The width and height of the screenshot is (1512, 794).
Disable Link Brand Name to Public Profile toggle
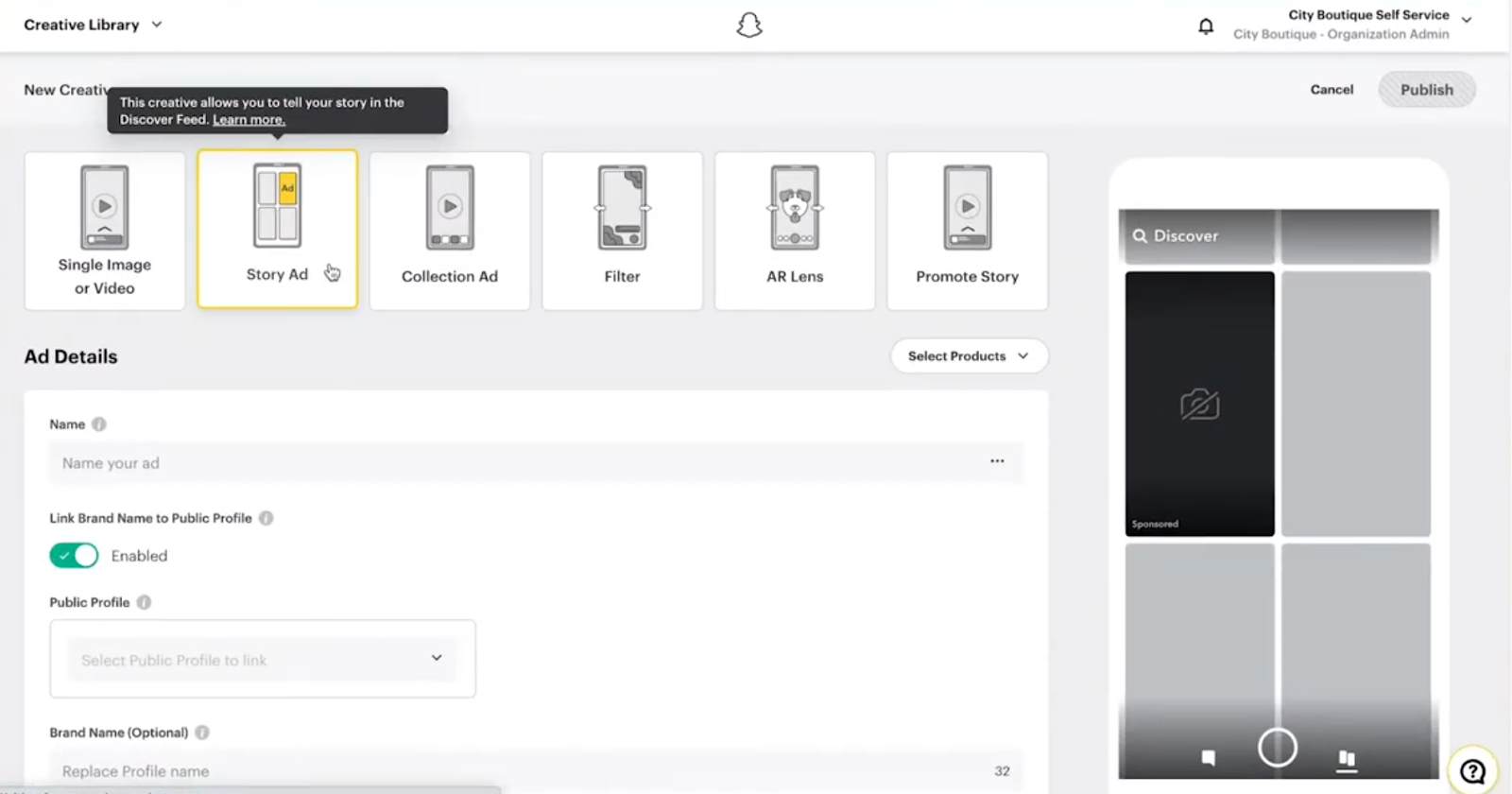(x=74, y=556)
